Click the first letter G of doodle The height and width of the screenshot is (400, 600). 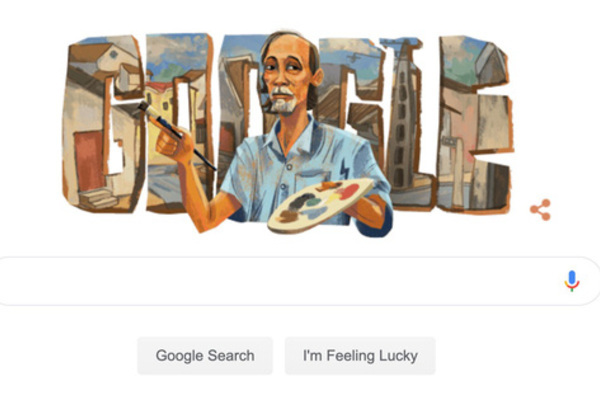pyautogui.click(x=103, y=123)
